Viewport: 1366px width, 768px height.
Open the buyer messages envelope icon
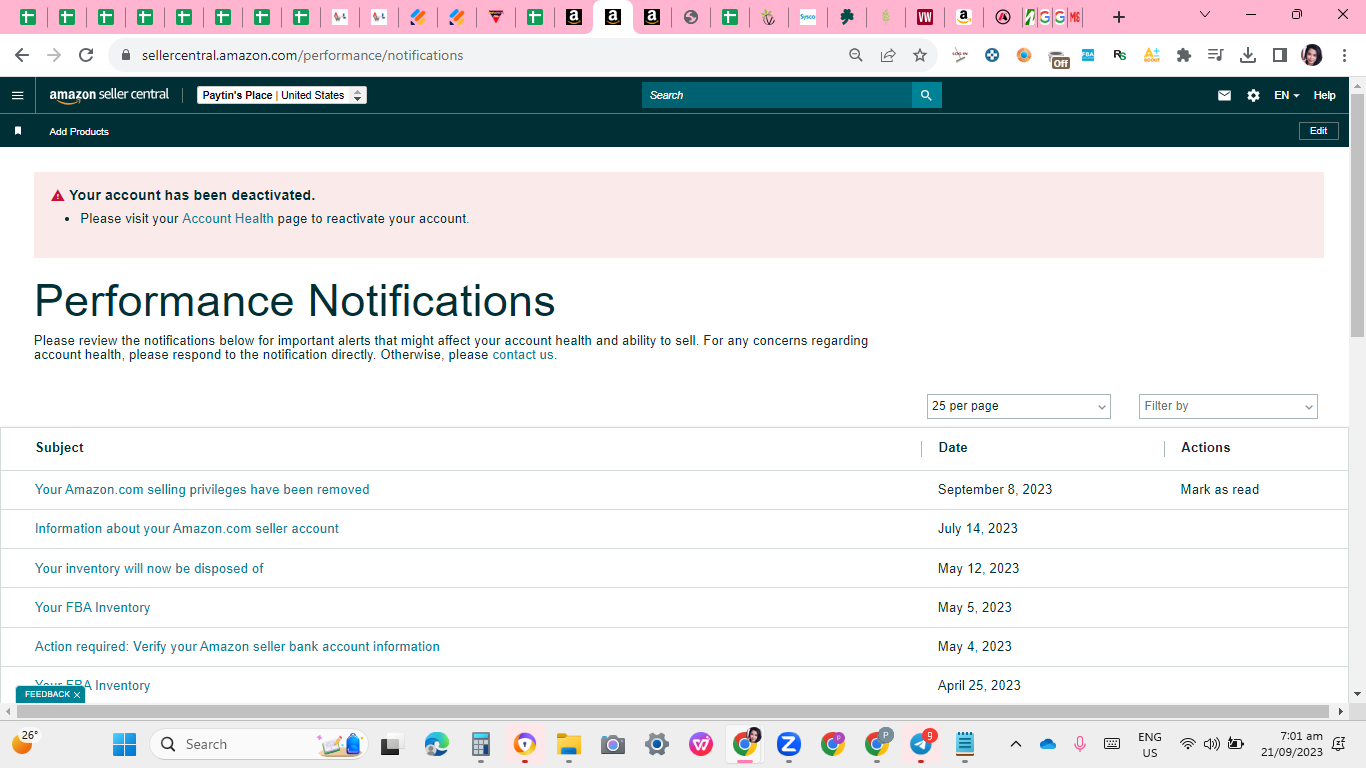coord(1224,95)
